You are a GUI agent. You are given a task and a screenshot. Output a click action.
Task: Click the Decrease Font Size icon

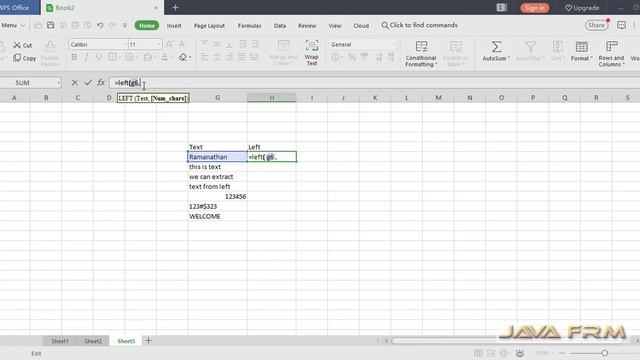tap(182, 44)
